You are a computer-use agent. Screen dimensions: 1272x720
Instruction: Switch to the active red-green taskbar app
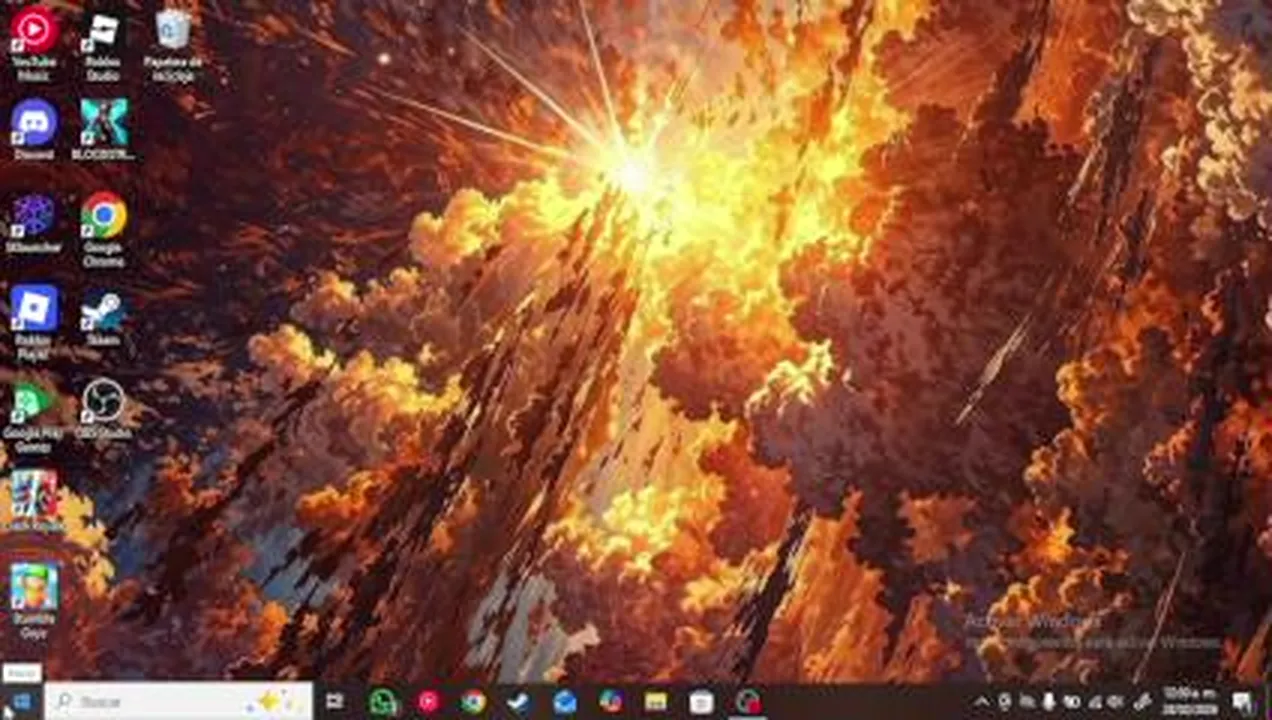[747, 702]
